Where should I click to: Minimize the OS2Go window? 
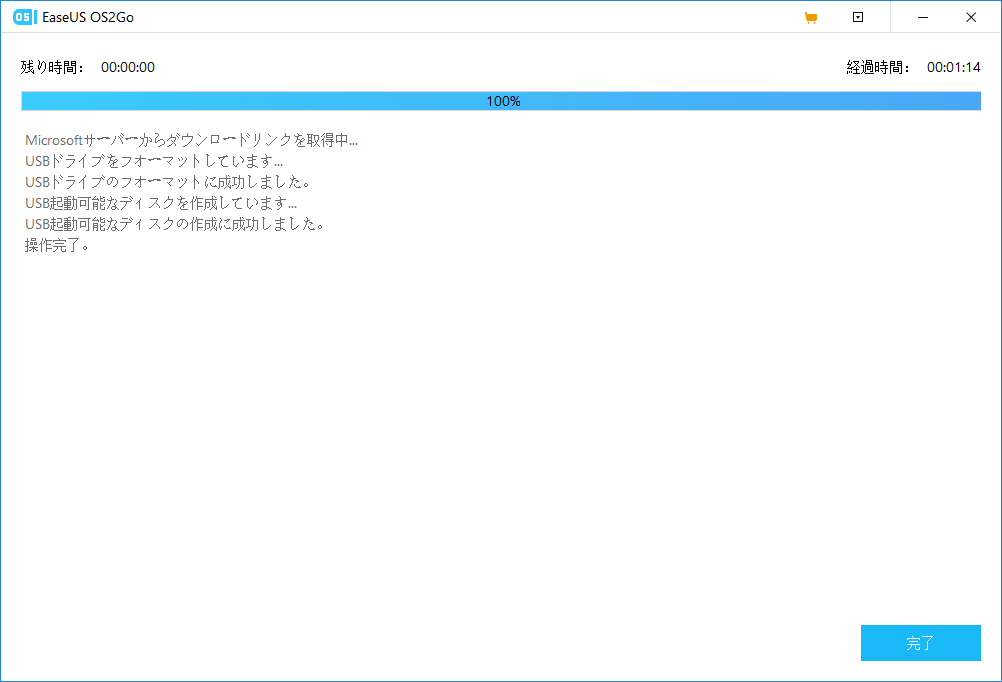tap(914, 17)
